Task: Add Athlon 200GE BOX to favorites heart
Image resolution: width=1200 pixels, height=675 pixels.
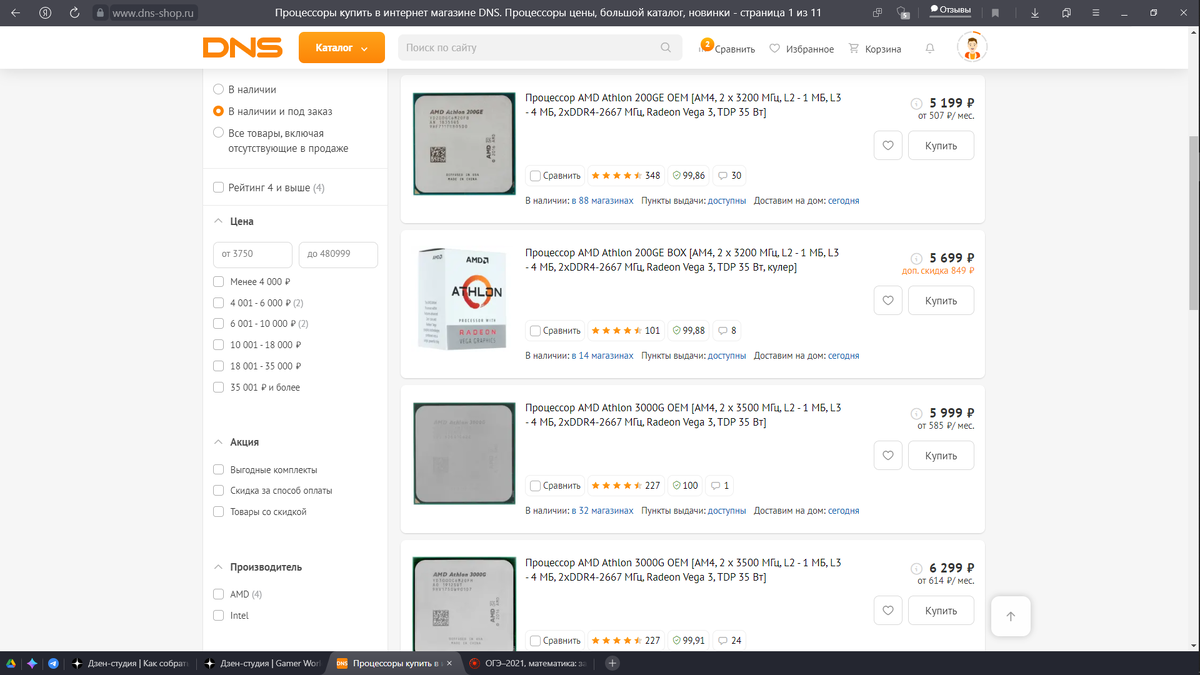Action: [x=888, y=301]
